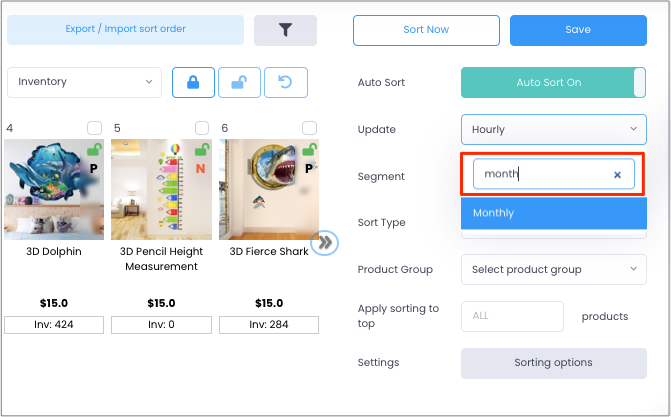Screen dimensions: 671x417
Task: Clear the segment search with the X icon
Action: (x=617, y=175)
